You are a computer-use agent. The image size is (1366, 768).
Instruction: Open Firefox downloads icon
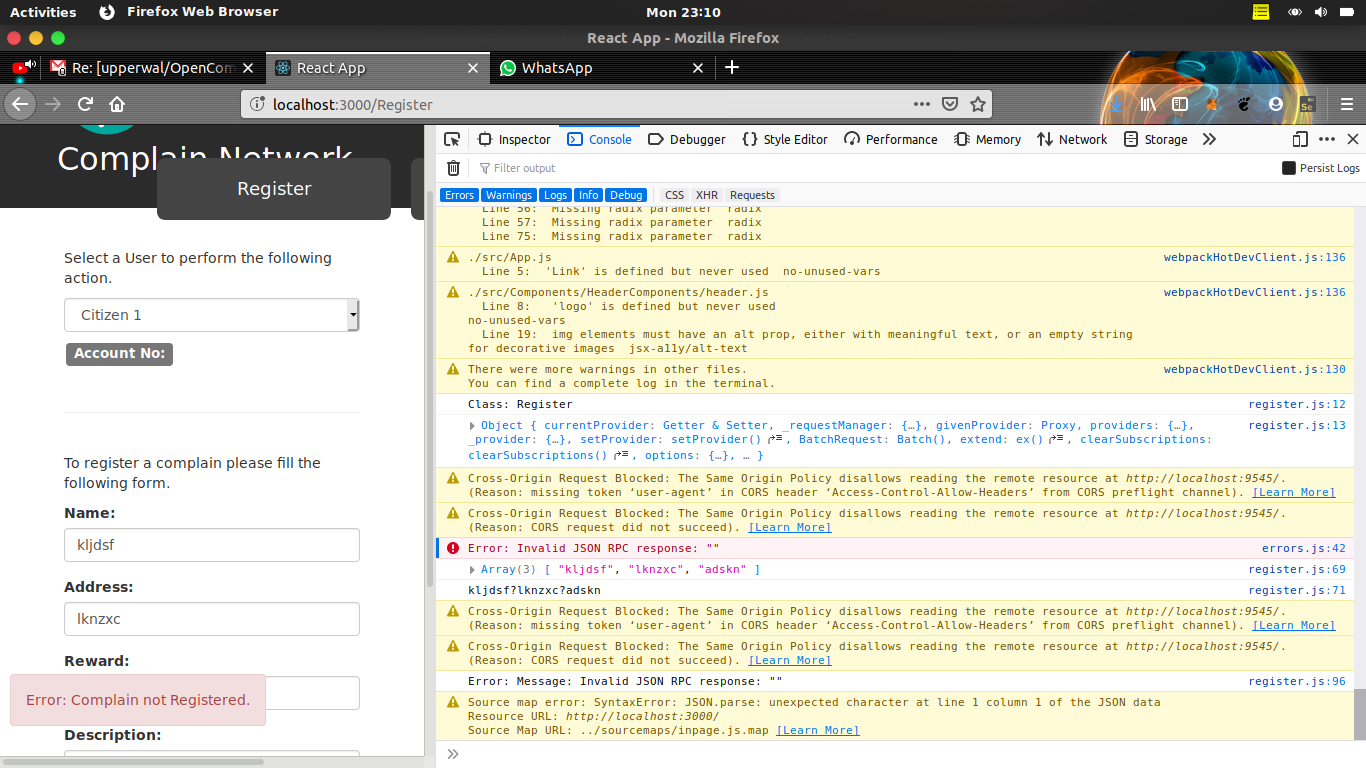click(x=1116, y=103)
